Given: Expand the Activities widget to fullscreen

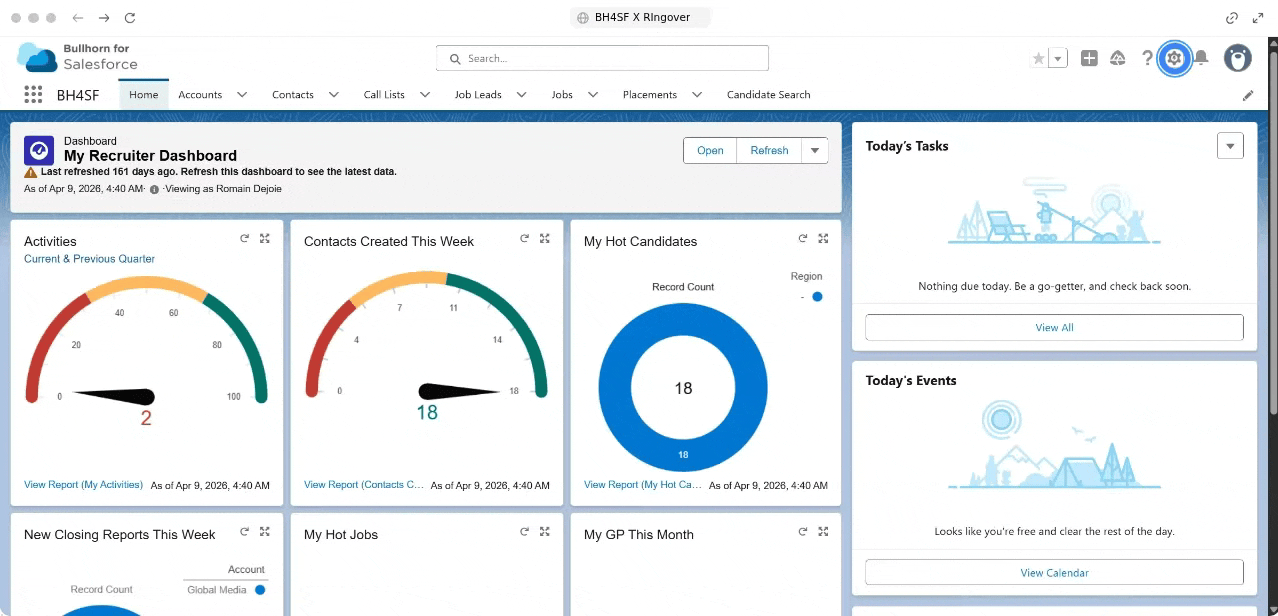Looking at the screenshot, I should [265, 238].
